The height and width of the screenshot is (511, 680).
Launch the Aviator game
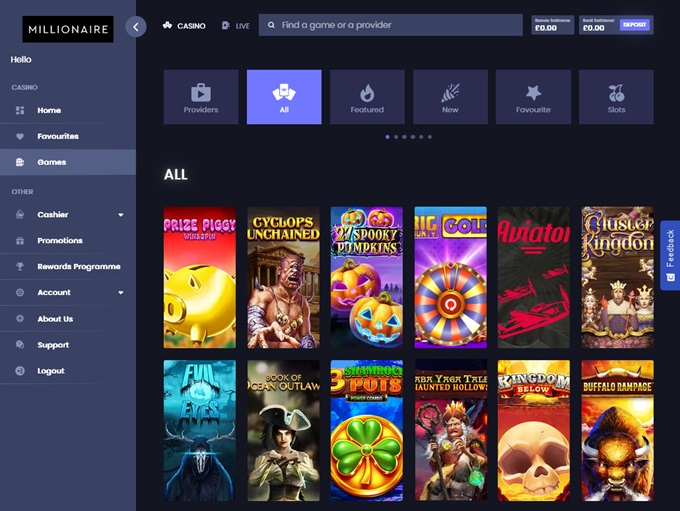click(533, 277)
